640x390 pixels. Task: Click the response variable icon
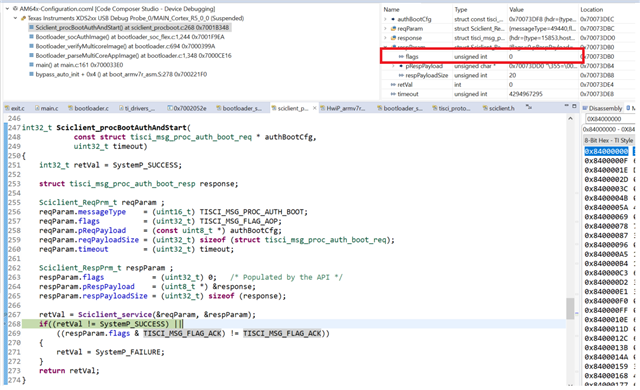tap(393, 38)
